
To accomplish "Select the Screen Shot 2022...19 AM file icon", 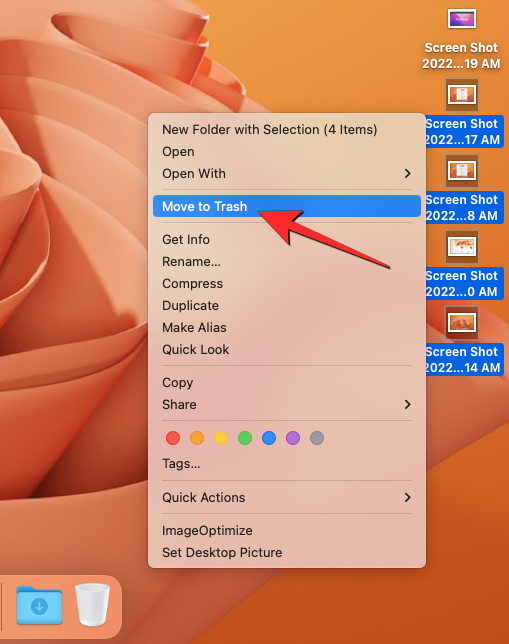I will [462, 19].
